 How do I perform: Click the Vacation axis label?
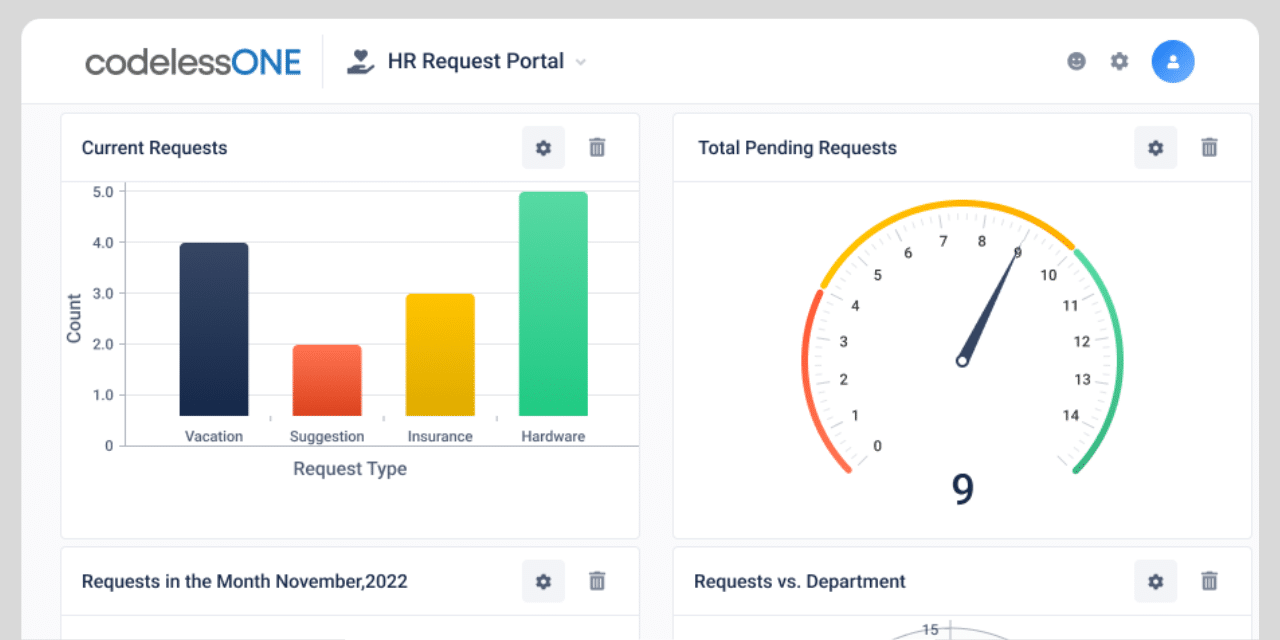(x=214, y=436)
